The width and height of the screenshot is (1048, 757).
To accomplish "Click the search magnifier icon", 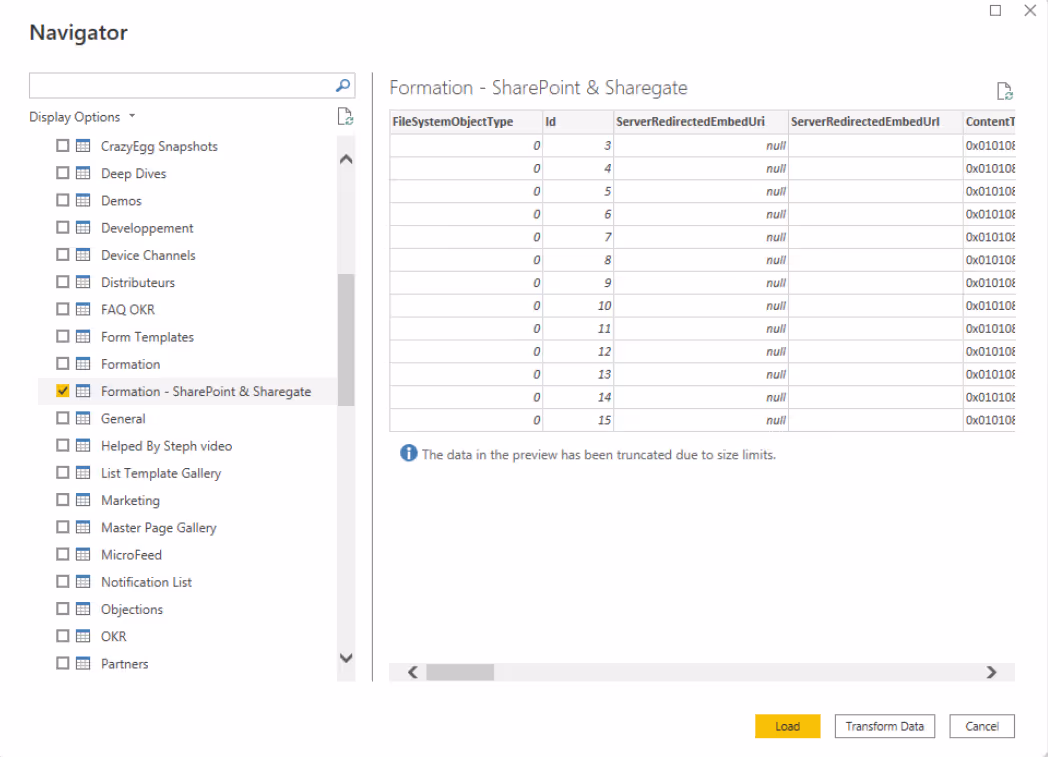I will coord(343,86).
